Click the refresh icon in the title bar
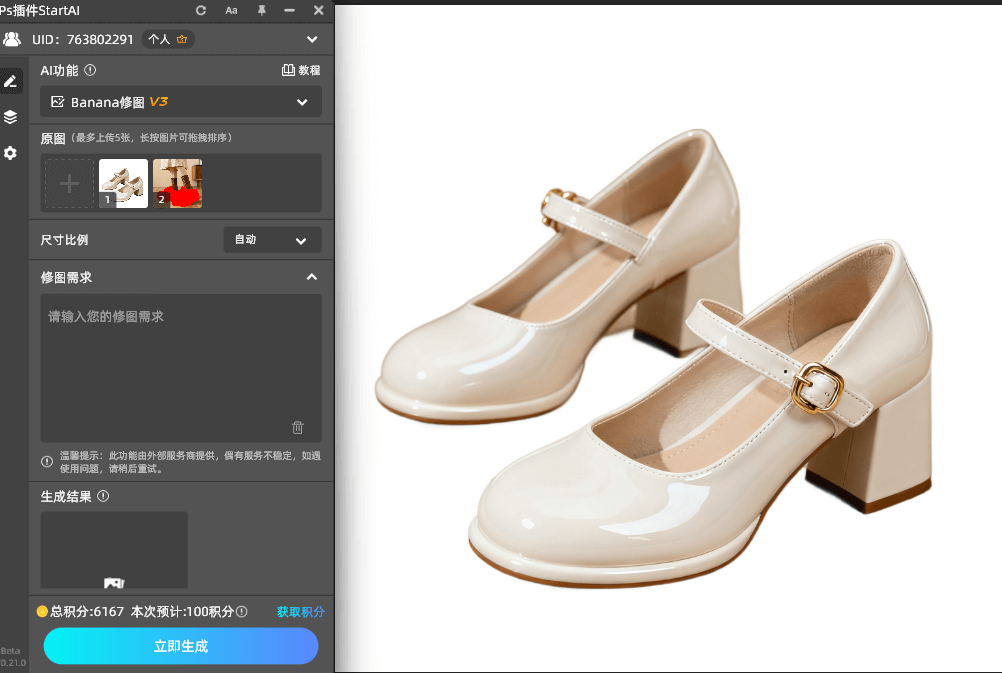This screenshot has width=1002, height=673. click(x=201, y=10)
